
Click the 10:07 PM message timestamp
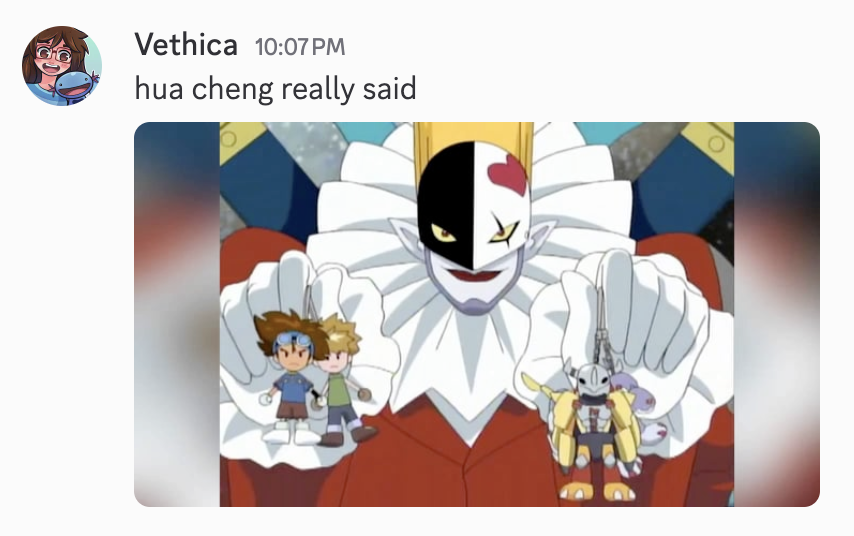pyautogui.click(x=300, y=47)
